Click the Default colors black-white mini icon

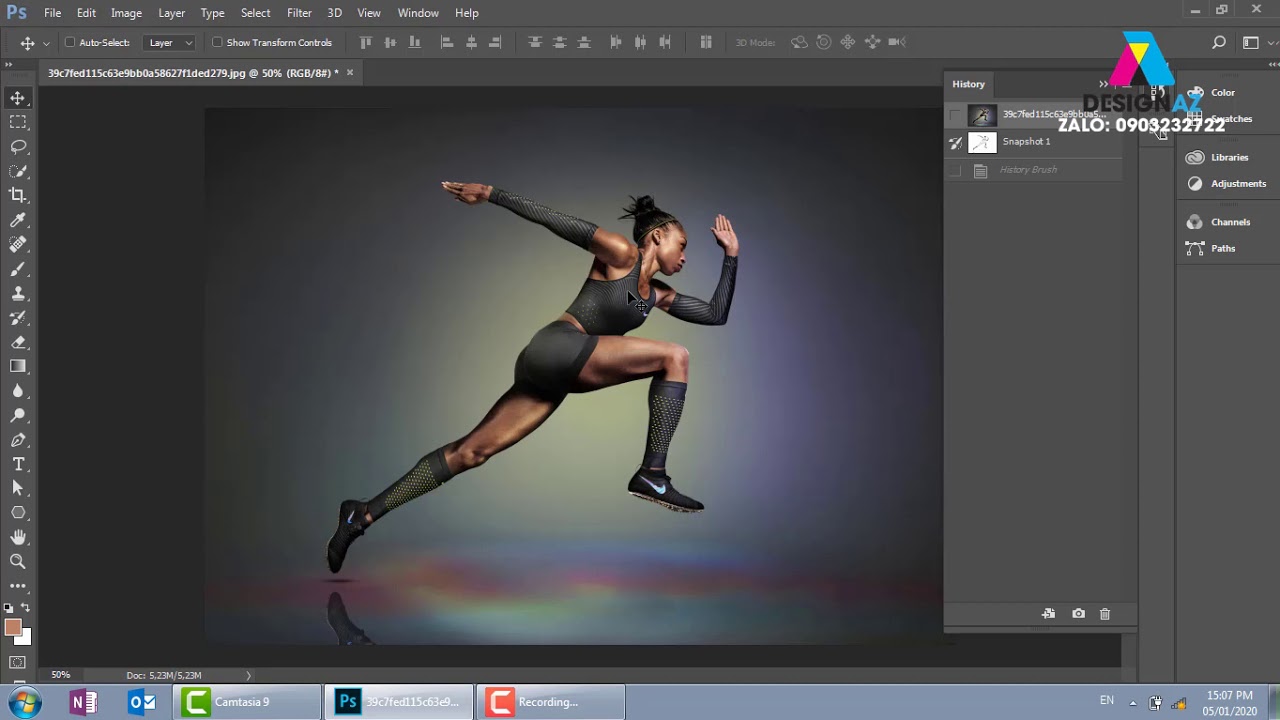[x=8, y=608]
